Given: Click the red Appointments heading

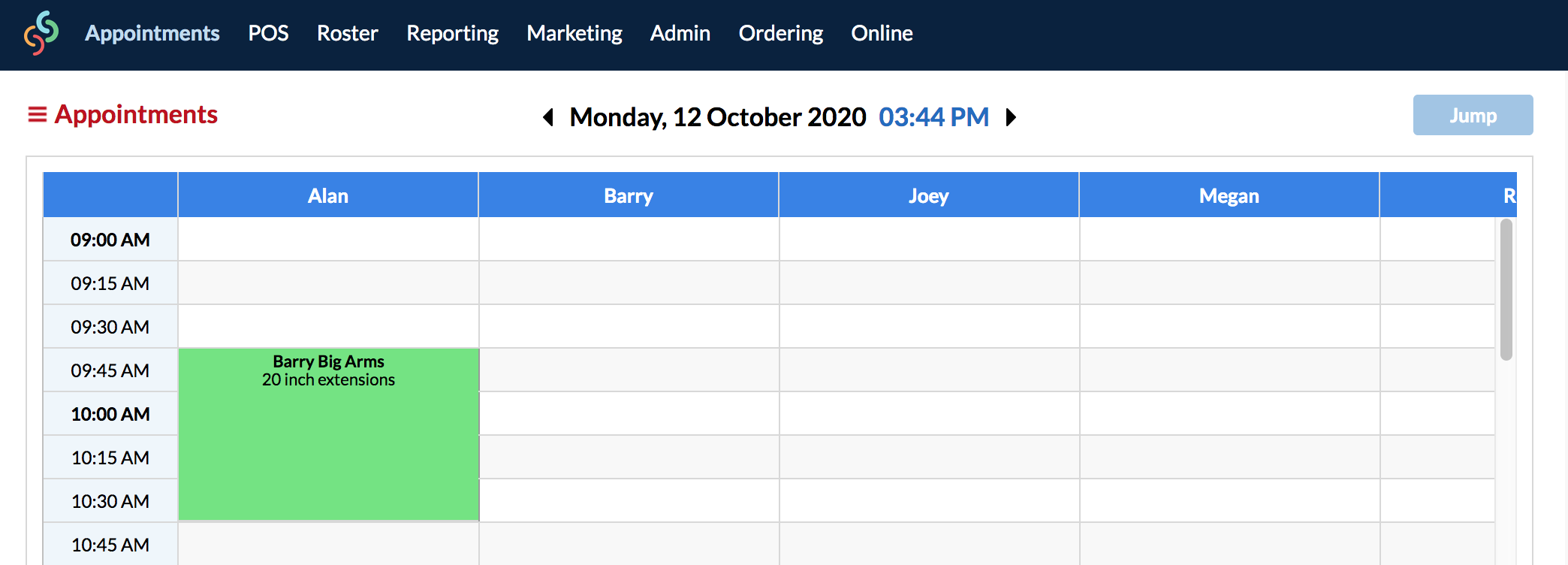Looking at the screenshot, I should click(136, 114).
